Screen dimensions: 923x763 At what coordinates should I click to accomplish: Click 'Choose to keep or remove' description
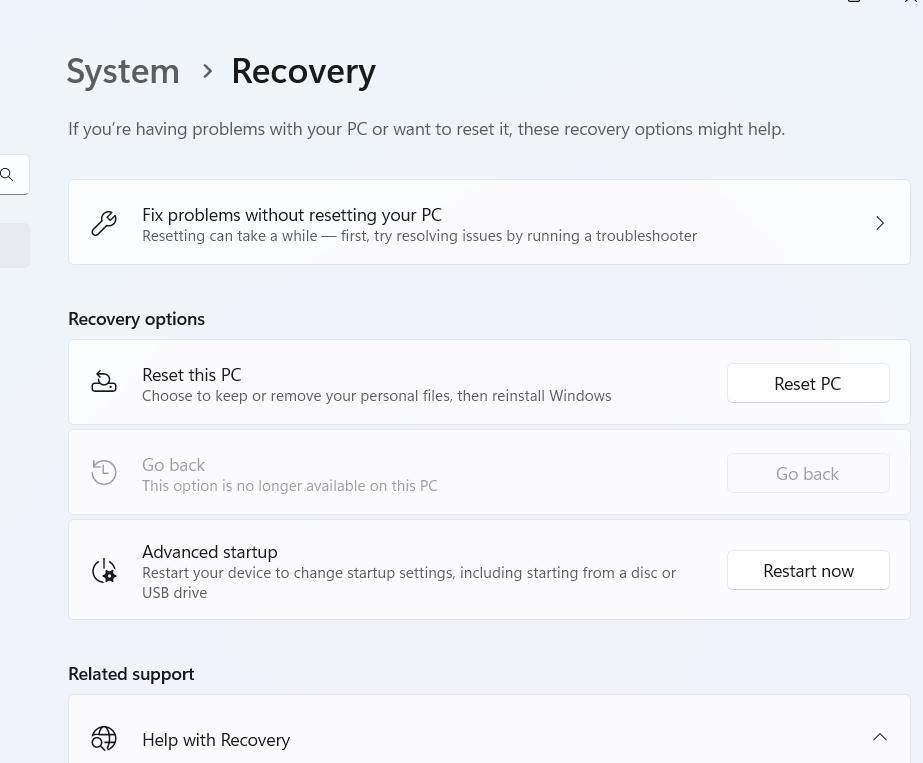pos(377,396)
